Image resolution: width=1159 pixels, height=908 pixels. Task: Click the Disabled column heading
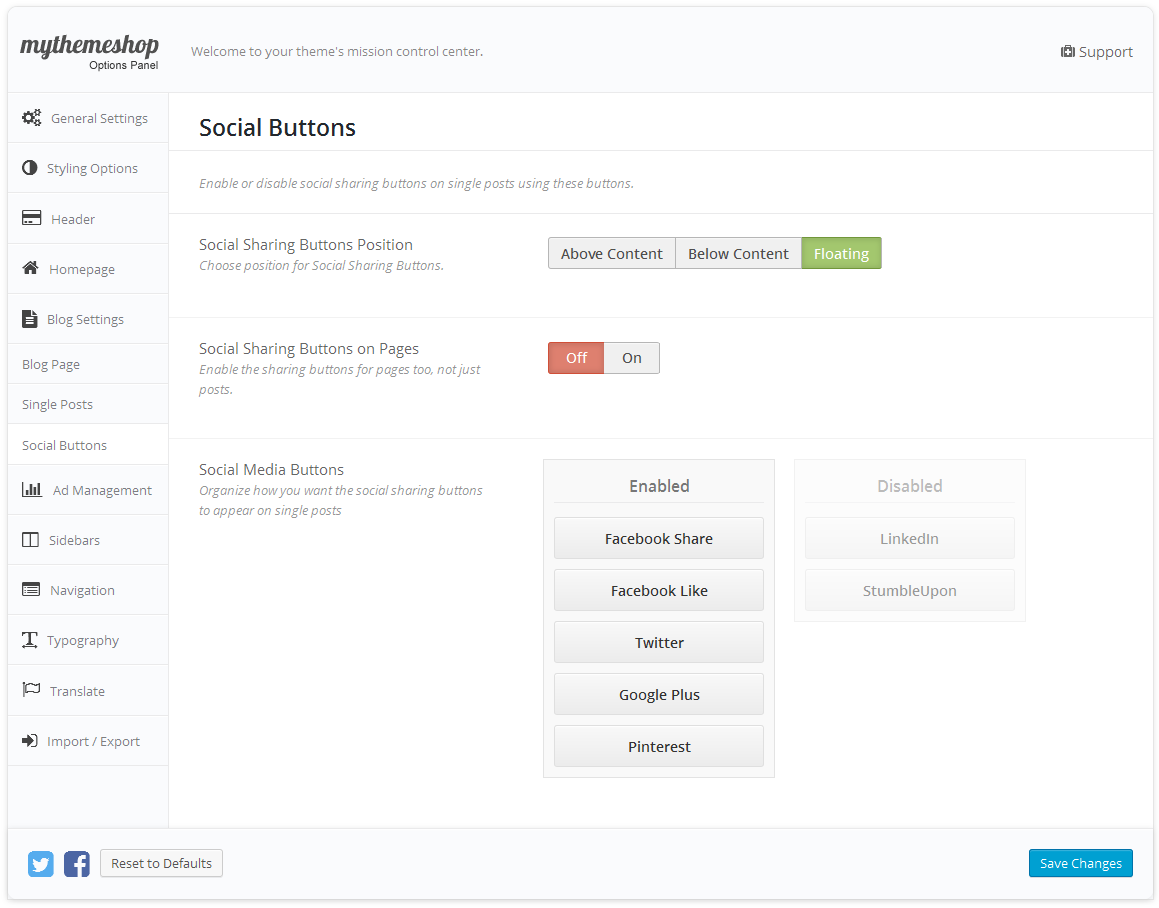pos(909,486)
